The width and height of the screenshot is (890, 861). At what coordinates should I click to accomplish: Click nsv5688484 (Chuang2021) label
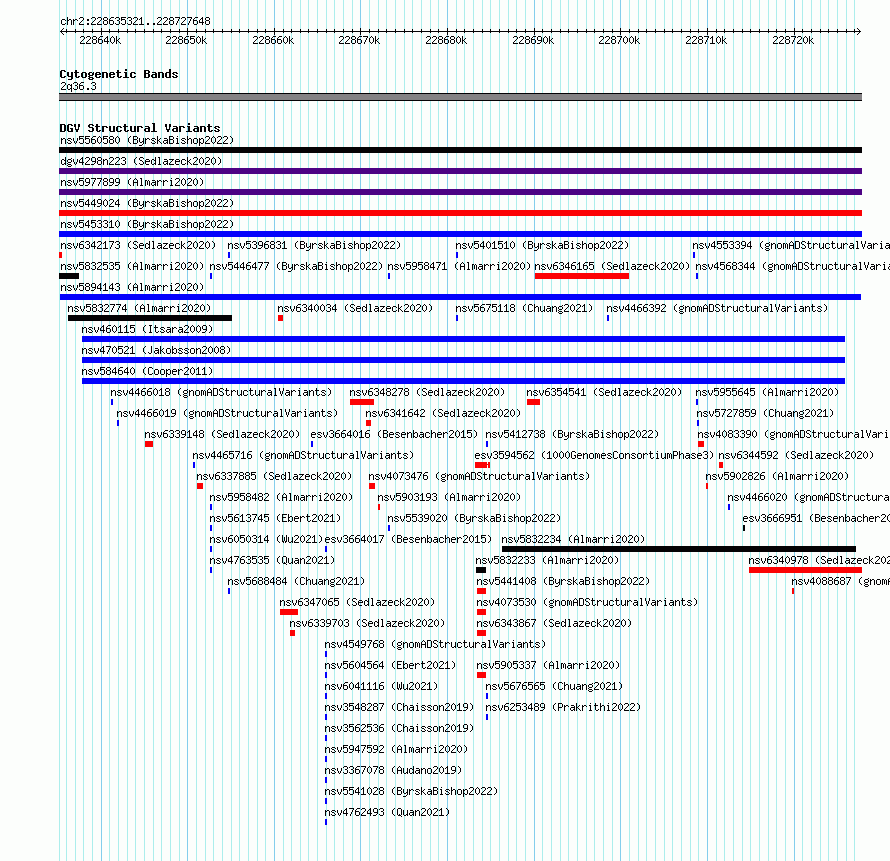[296, 581]
